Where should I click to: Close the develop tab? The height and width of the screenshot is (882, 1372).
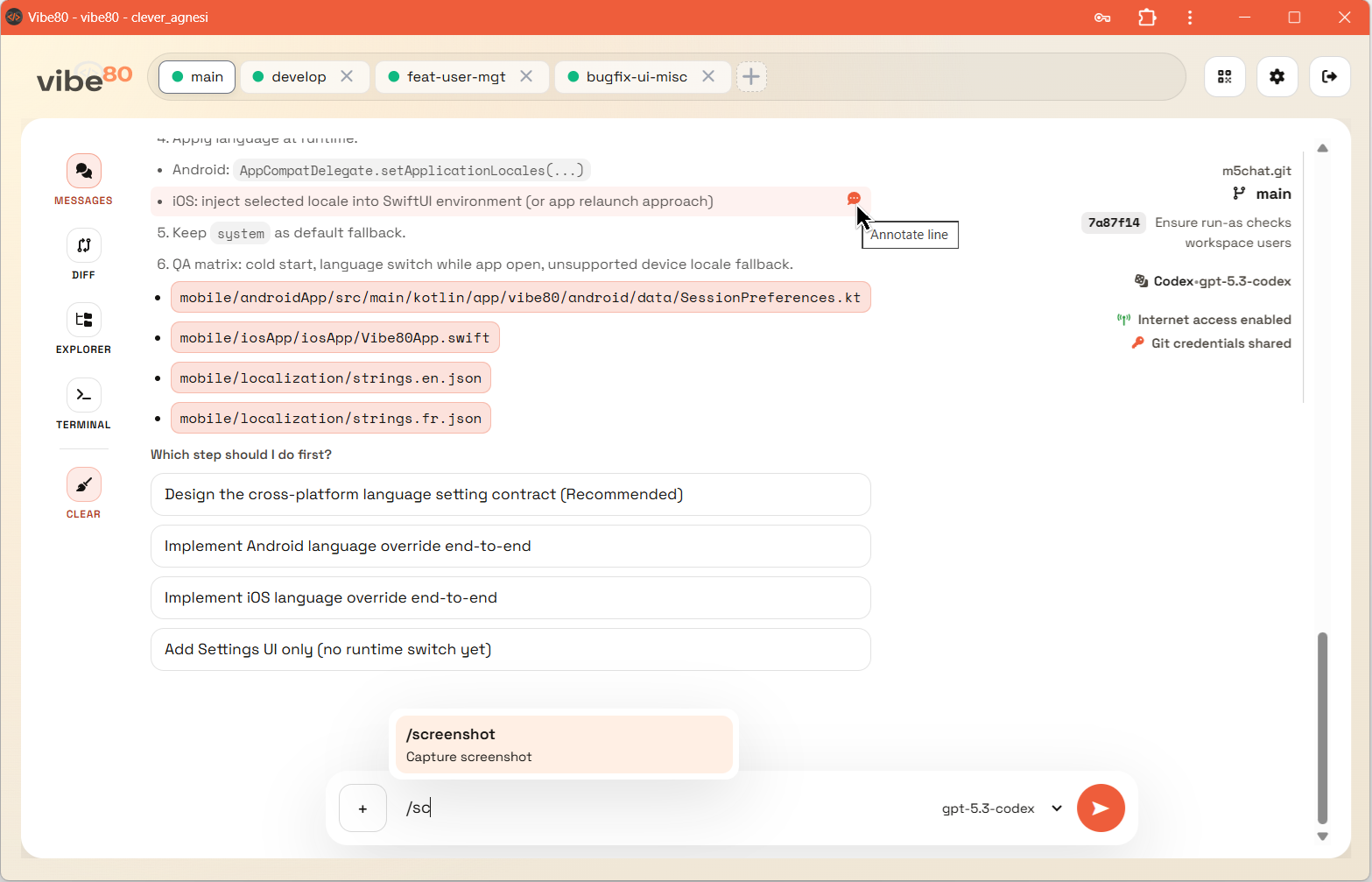tap(347, 76)
